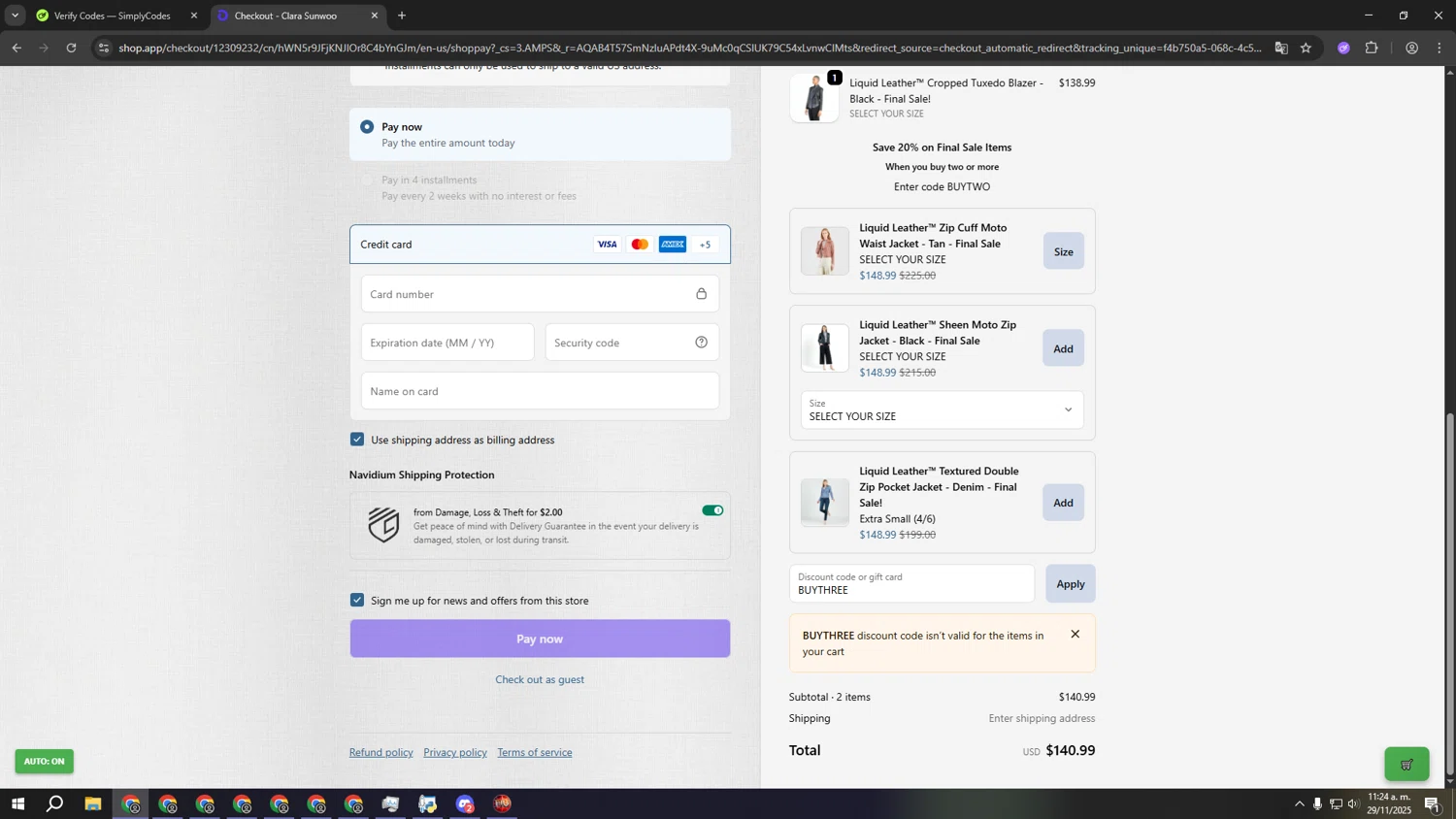The height and width of the screenshot is (819, 1456).
Task: Reload the checkout page
Action: click(x=71, y=48)
